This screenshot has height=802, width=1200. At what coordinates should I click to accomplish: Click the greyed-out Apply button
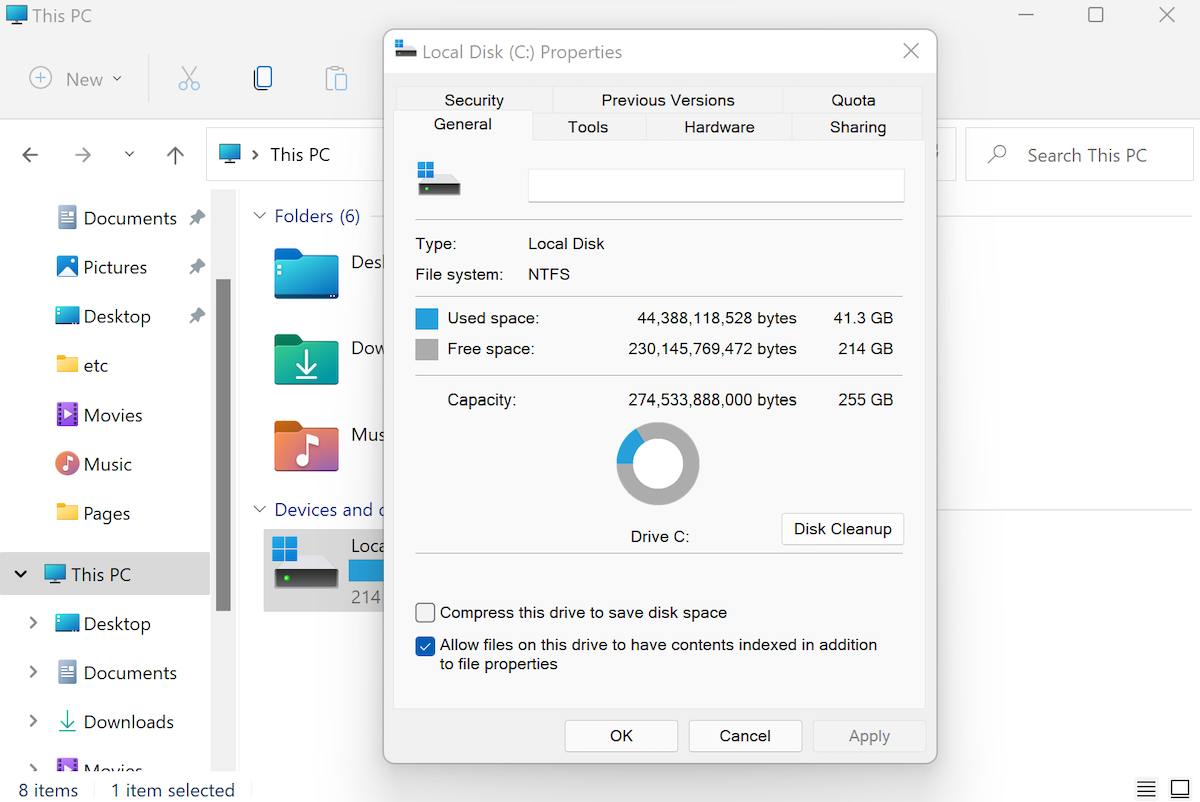click(x=869, y=736)
